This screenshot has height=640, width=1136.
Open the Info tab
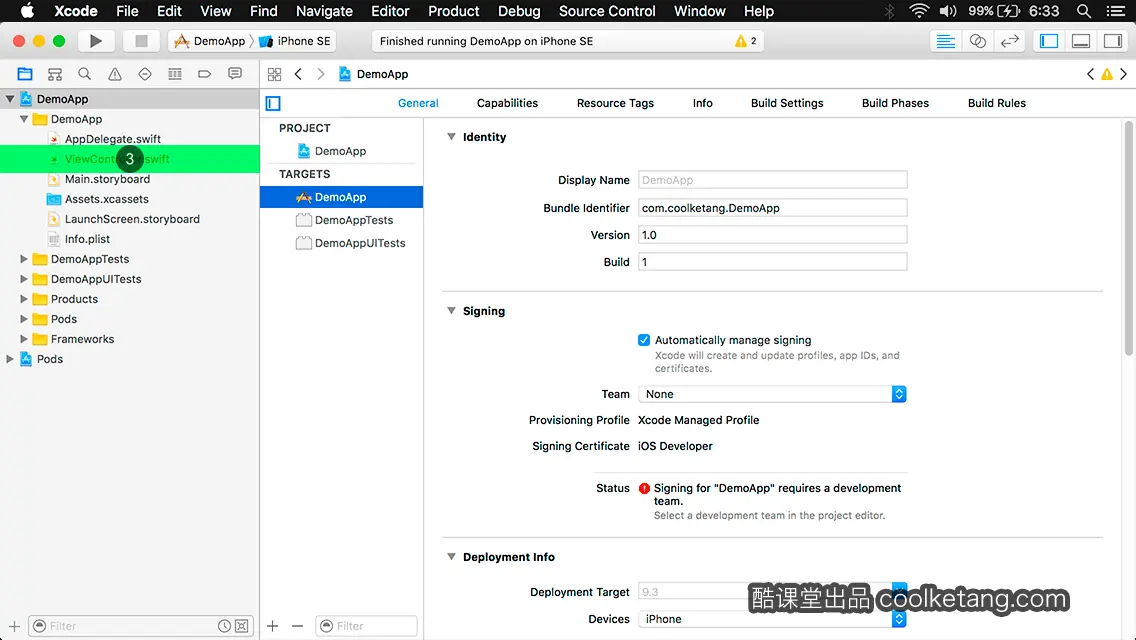coord(702,103)
